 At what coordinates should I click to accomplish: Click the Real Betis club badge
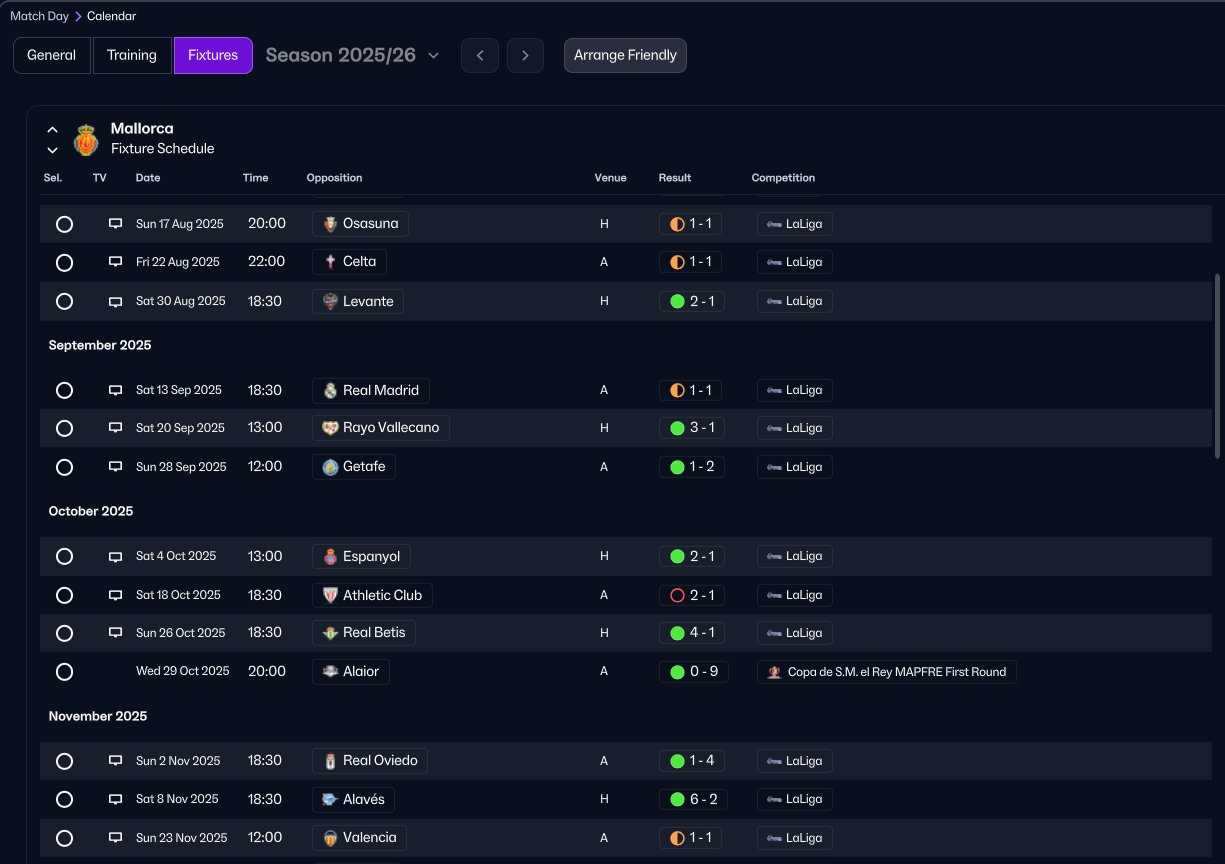330,633
